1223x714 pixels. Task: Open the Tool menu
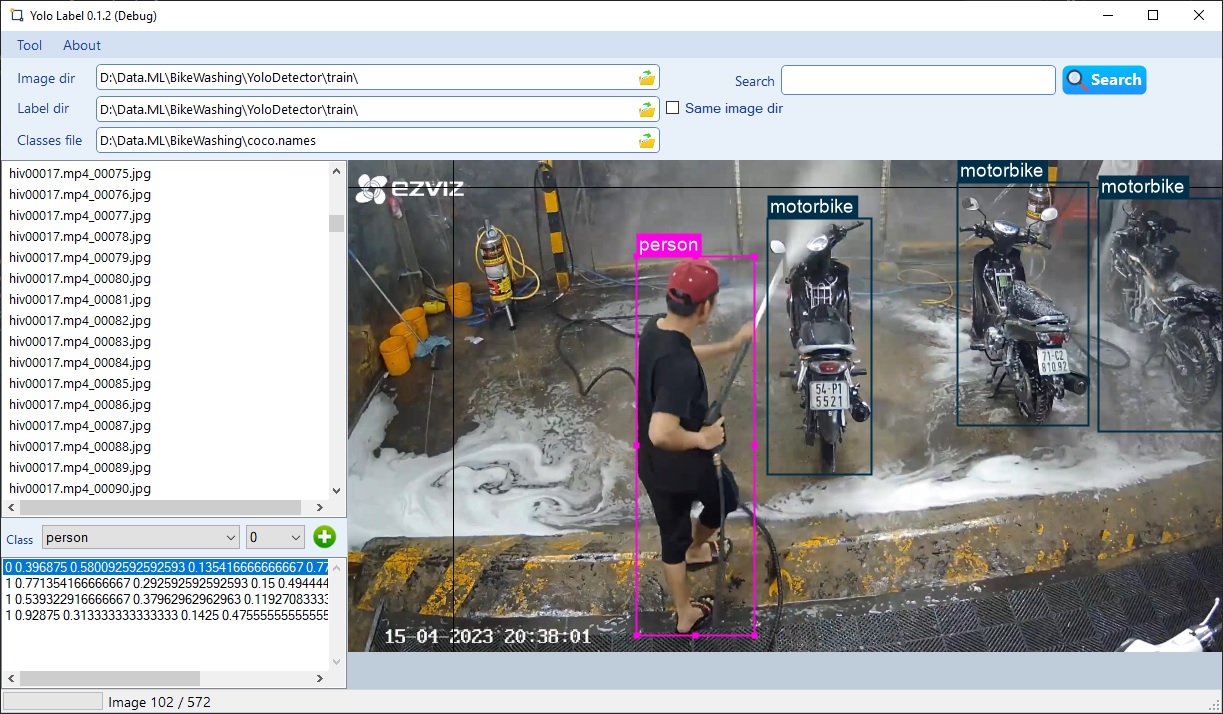(x=30, y=45)
